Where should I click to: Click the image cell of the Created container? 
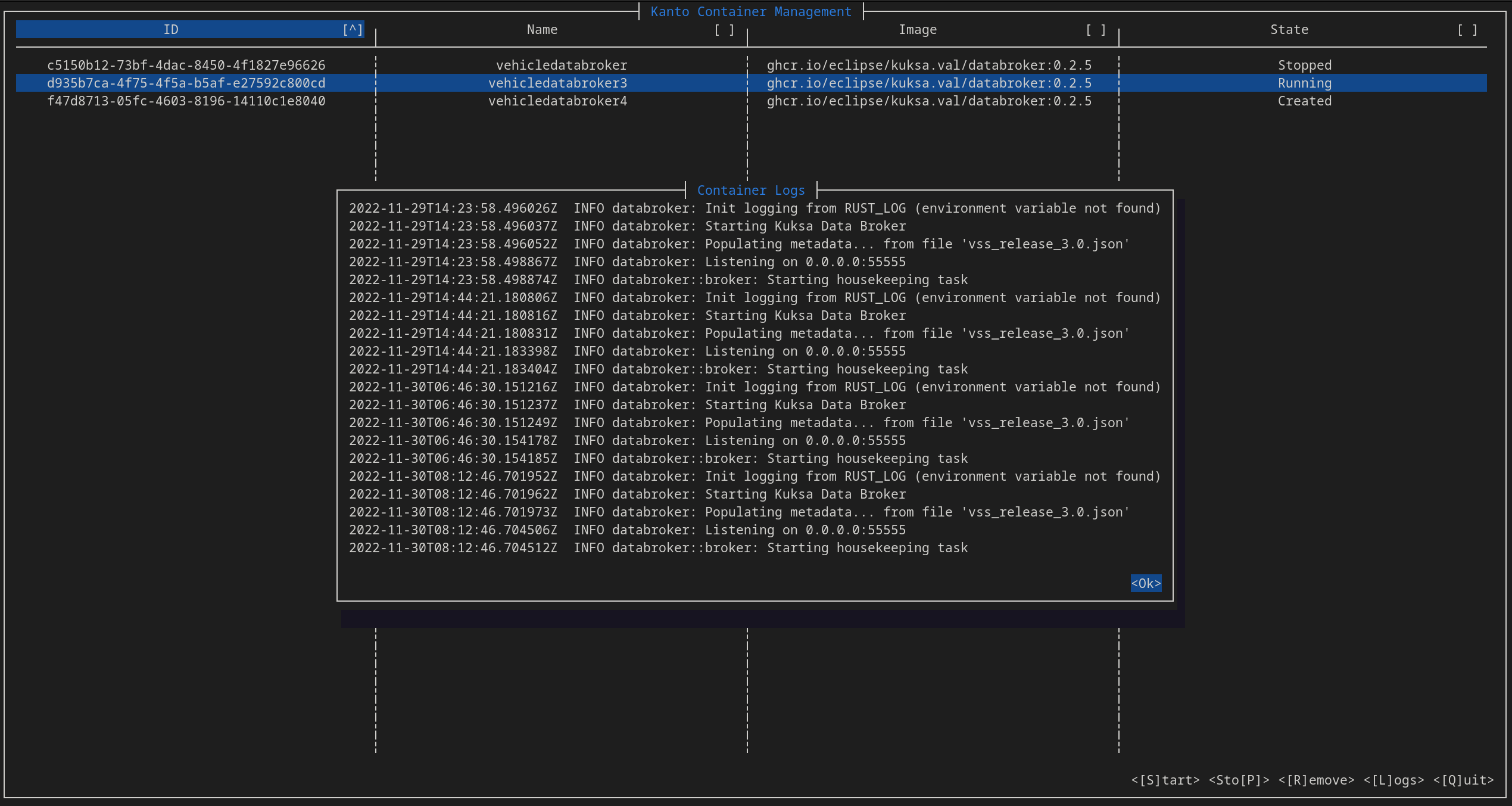point(930,101)
